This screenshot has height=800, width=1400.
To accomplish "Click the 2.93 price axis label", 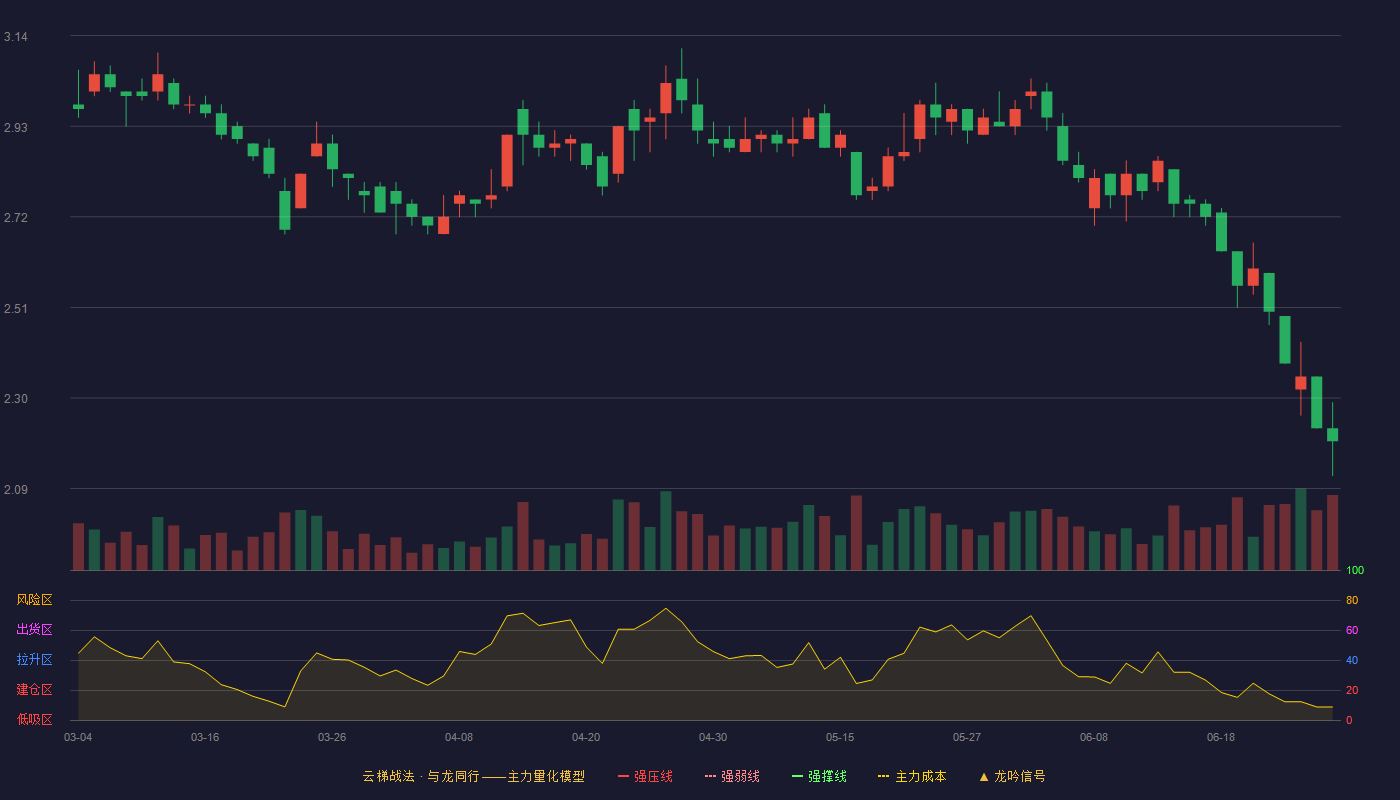I will (16, 128).
